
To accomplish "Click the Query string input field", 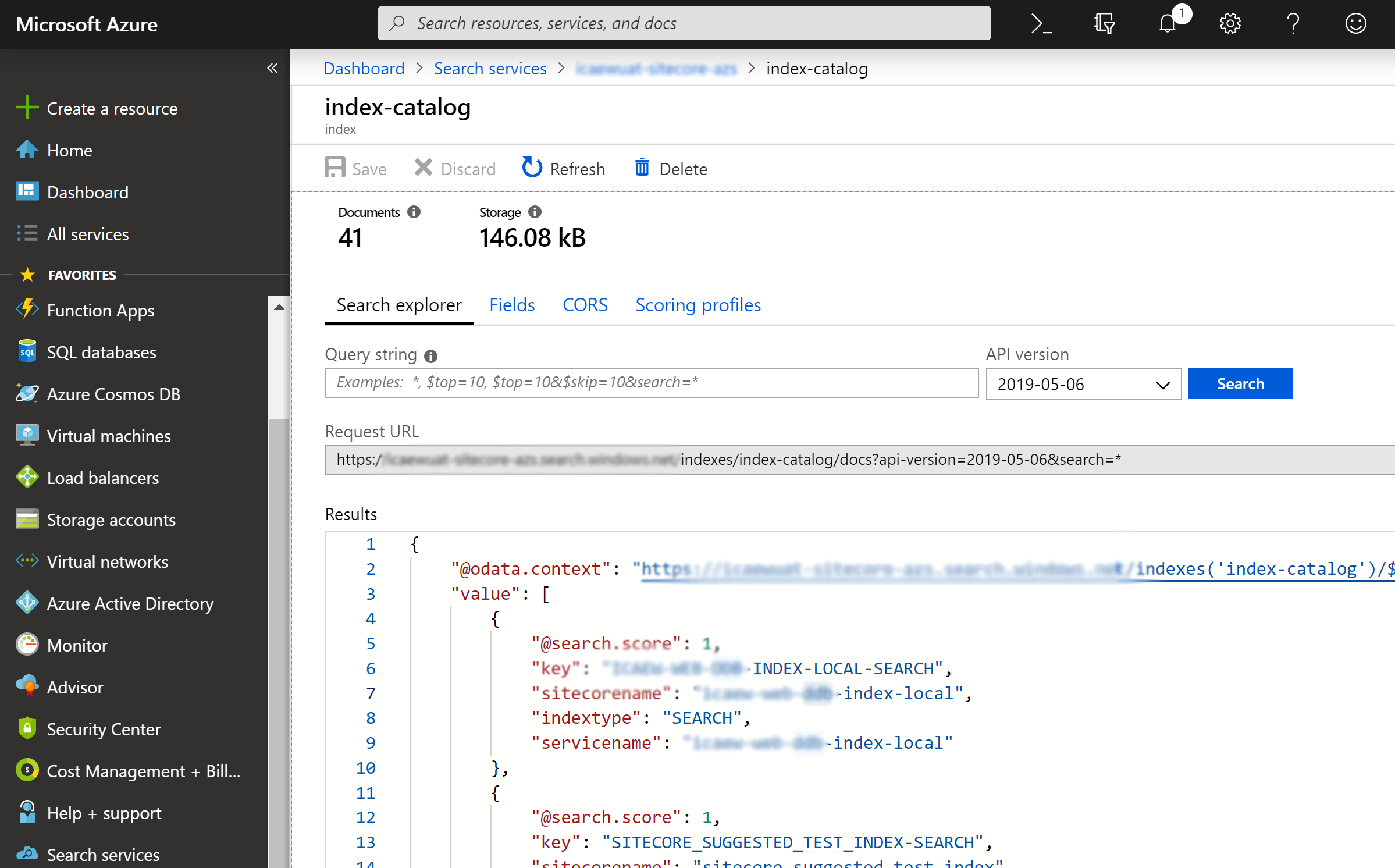I will click(x=652, y=383).
